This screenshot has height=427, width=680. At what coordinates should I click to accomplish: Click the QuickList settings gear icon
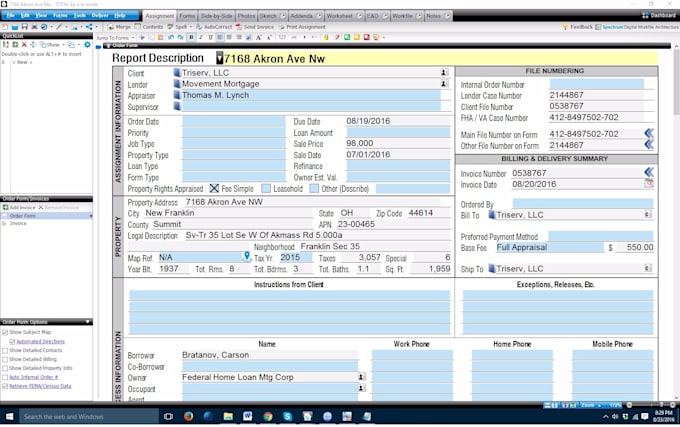click(87, 45)
